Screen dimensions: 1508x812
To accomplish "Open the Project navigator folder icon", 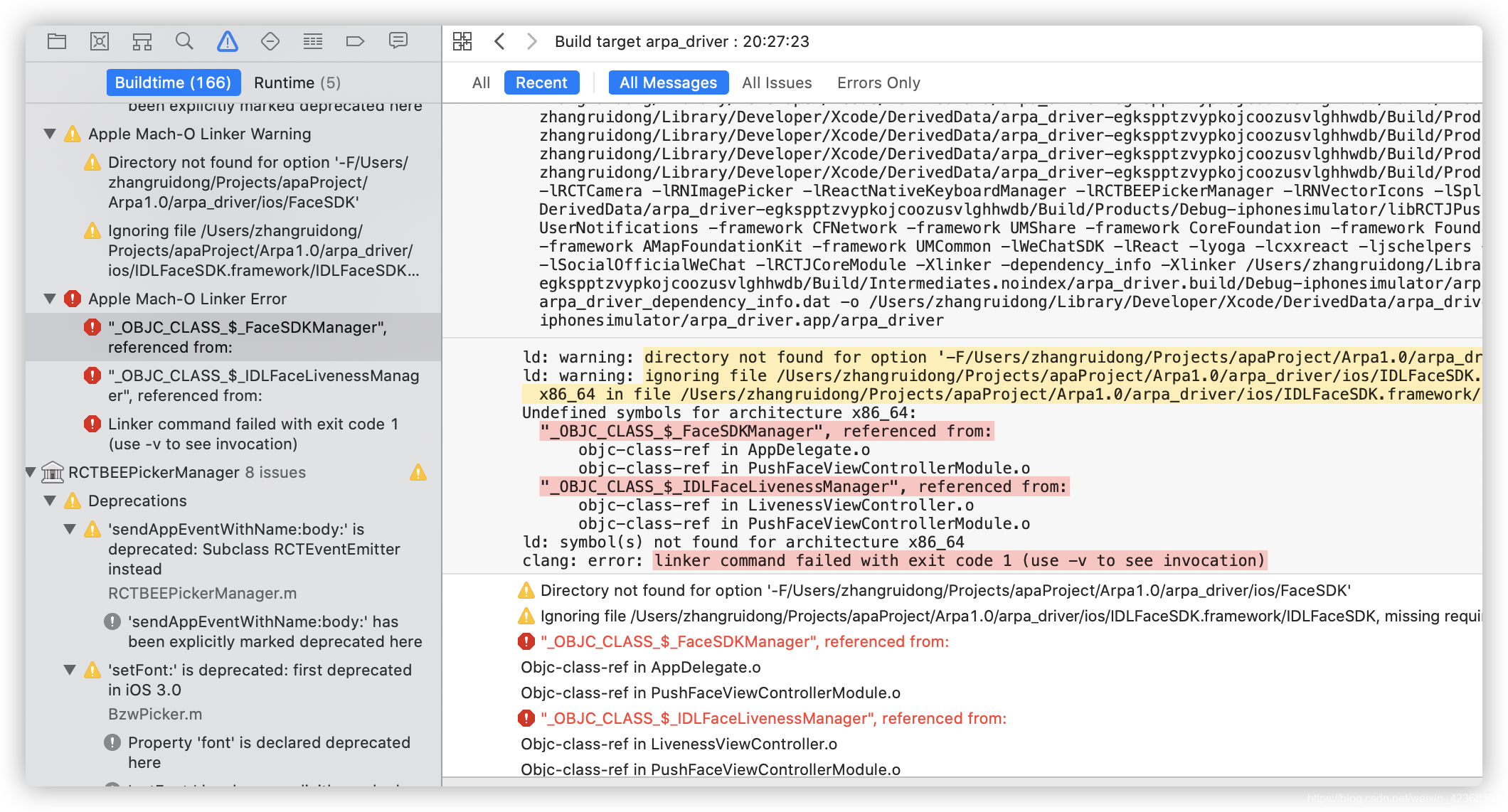I will [57, 42].
